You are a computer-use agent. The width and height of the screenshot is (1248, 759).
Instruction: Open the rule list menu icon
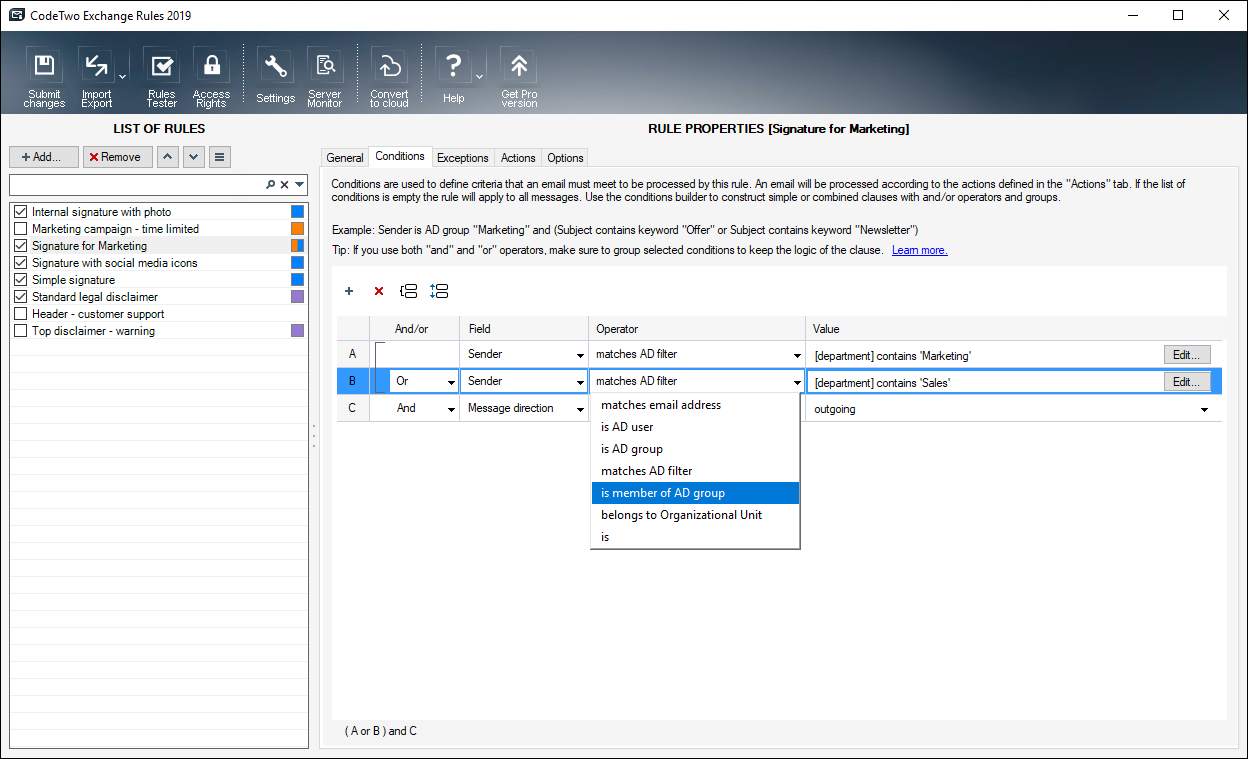click(x=220, y=157)
